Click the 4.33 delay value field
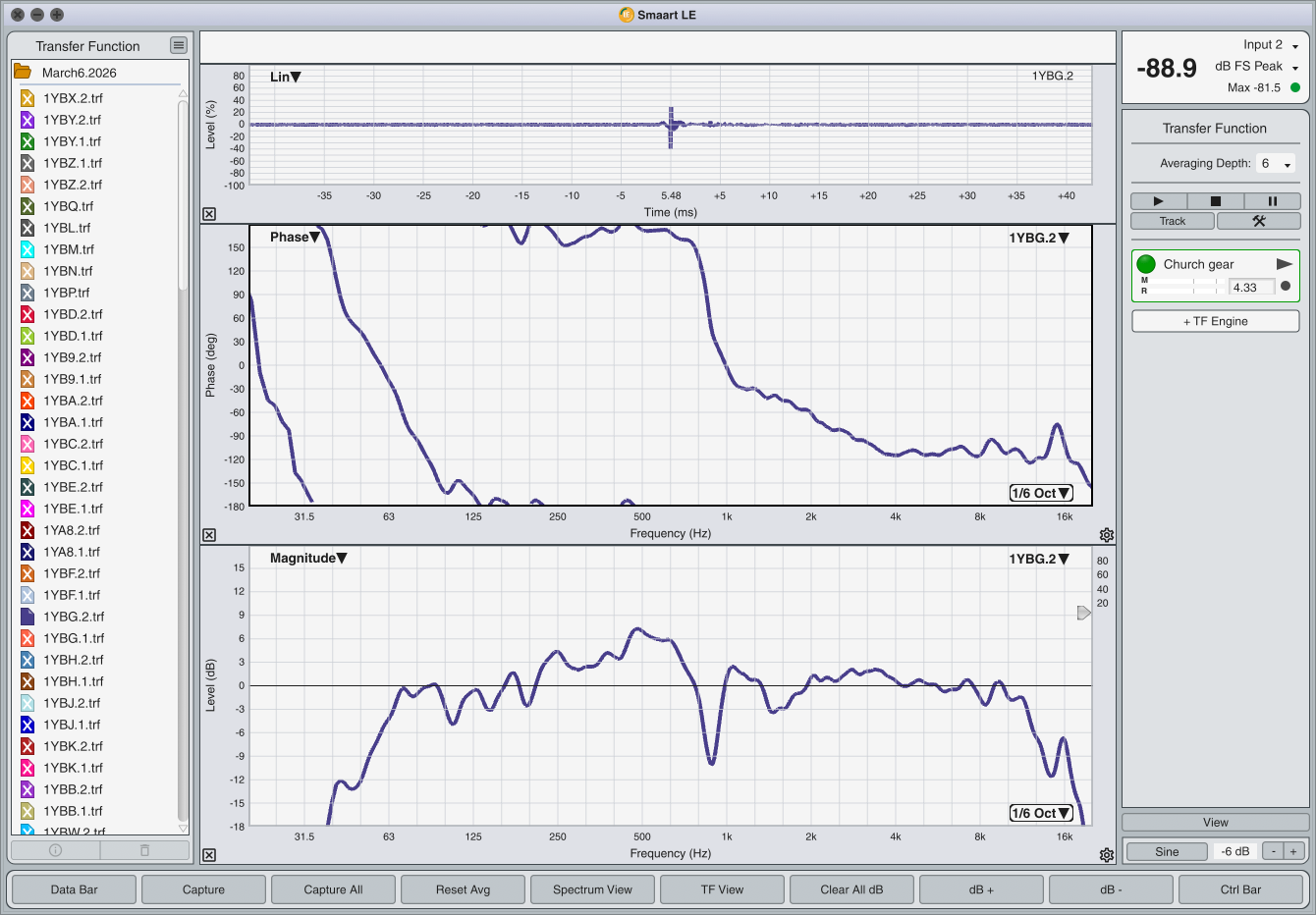This screenshot has height=915, width=1316. (1252, 287)
